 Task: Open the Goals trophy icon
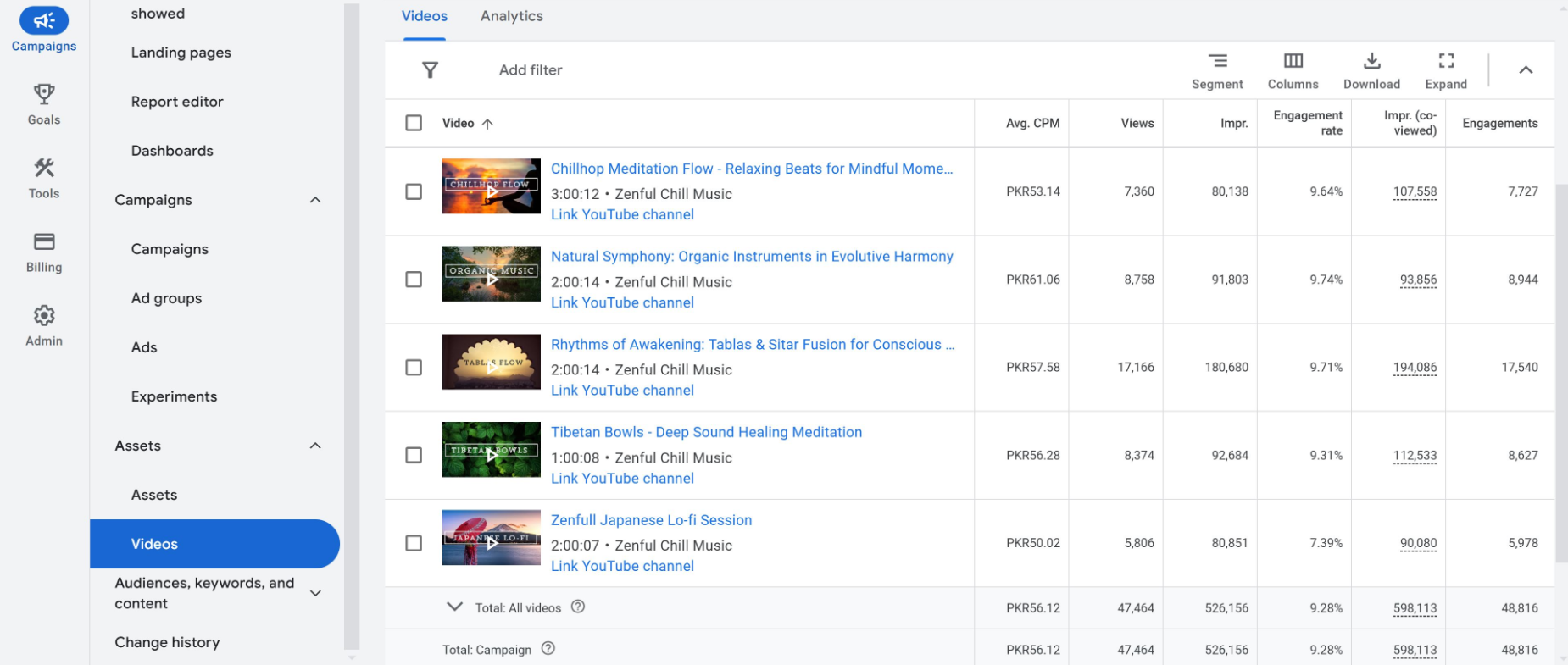[44, 94]
